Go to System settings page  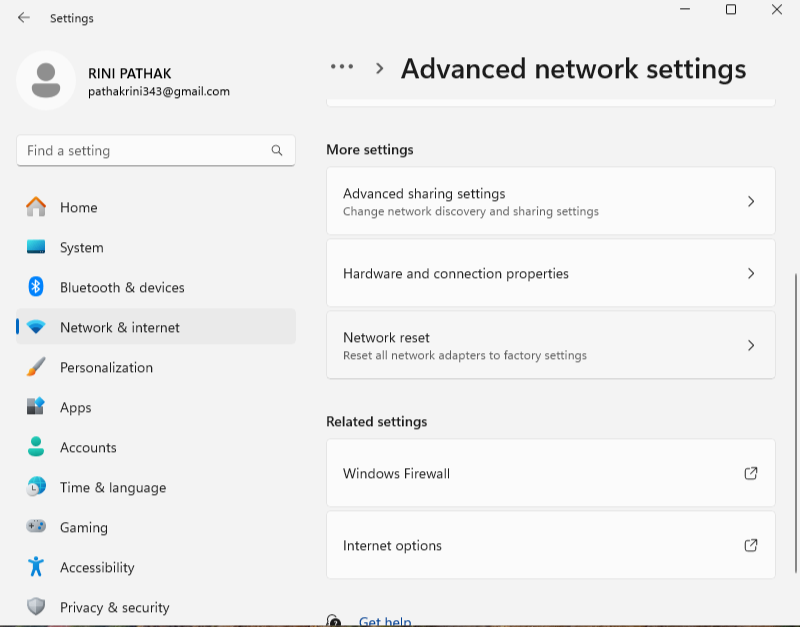pyautogui.click(x=81, y=247)
